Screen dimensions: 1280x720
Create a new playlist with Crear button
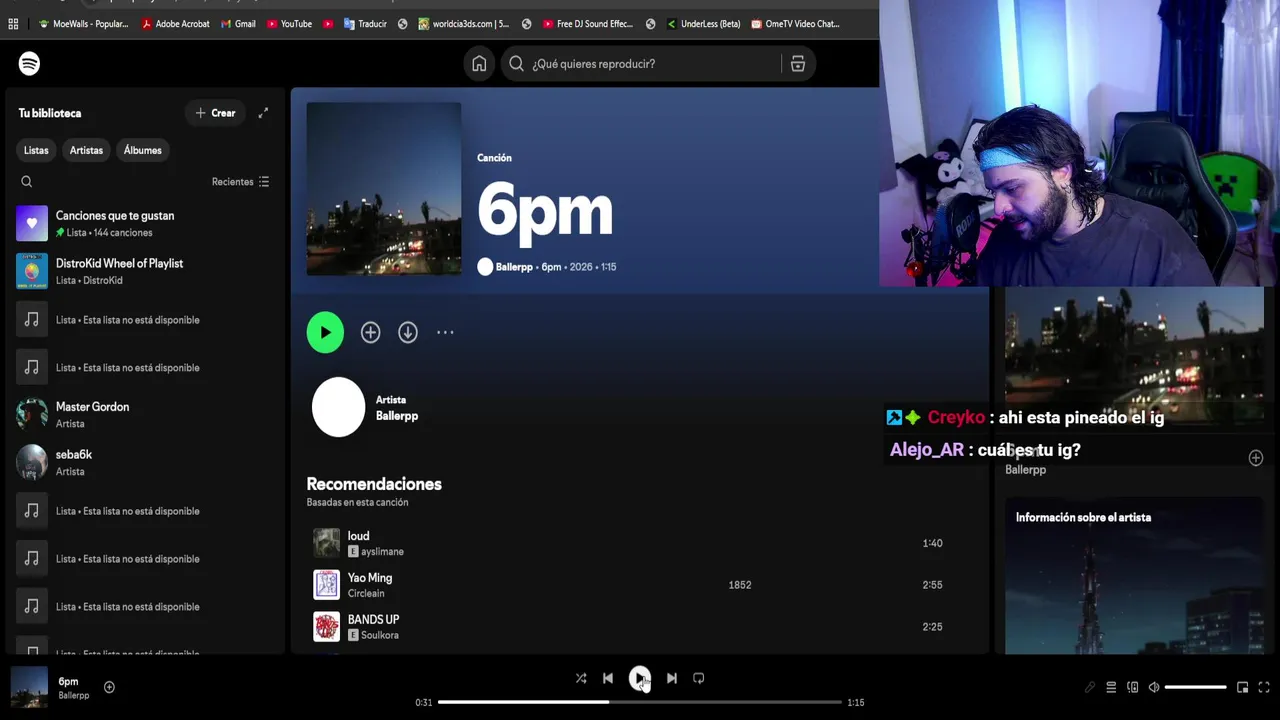click(x=215, y=113)
